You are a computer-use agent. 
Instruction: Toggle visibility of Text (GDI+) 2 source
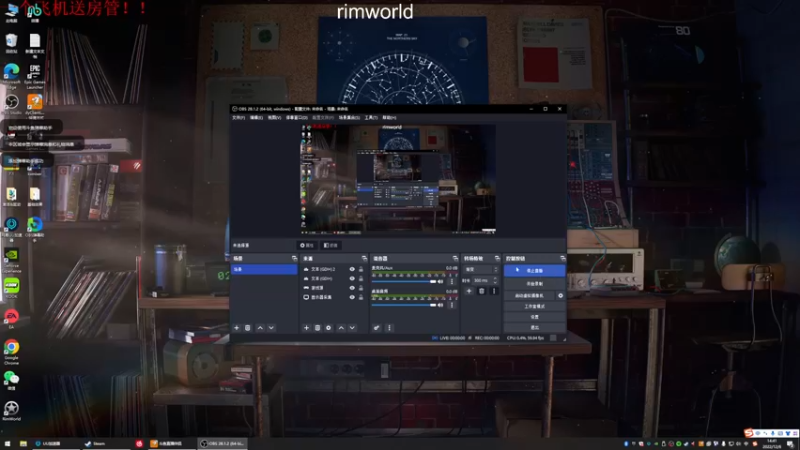pyautogui.click(x=352, y=269)
